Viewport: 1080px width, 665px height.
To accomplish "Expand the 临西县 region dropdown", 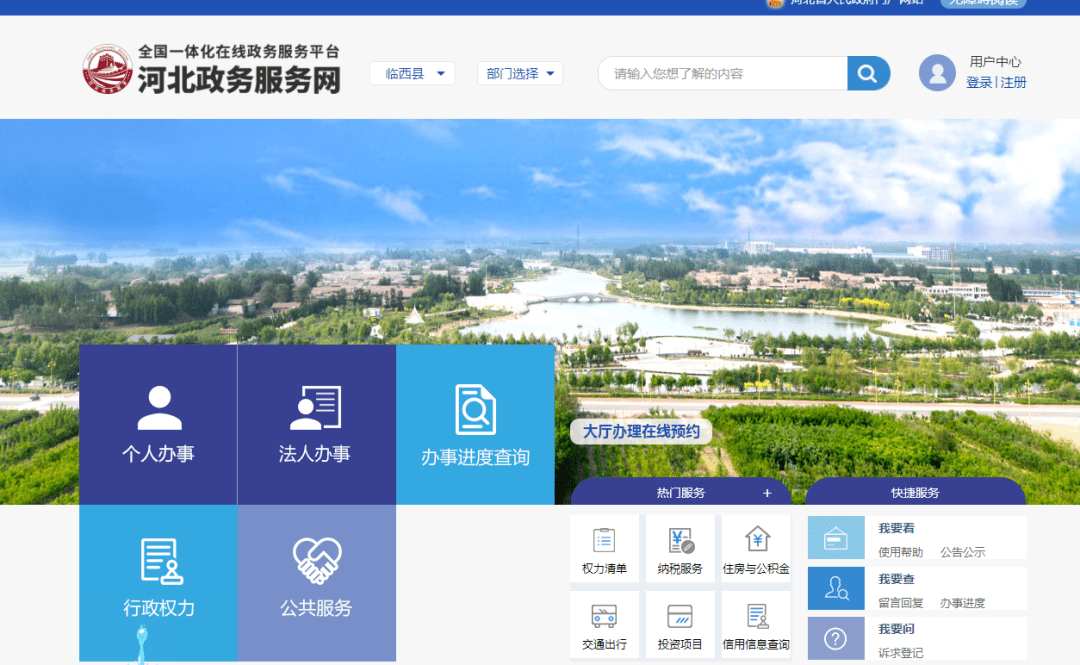I will pos(413,73).
